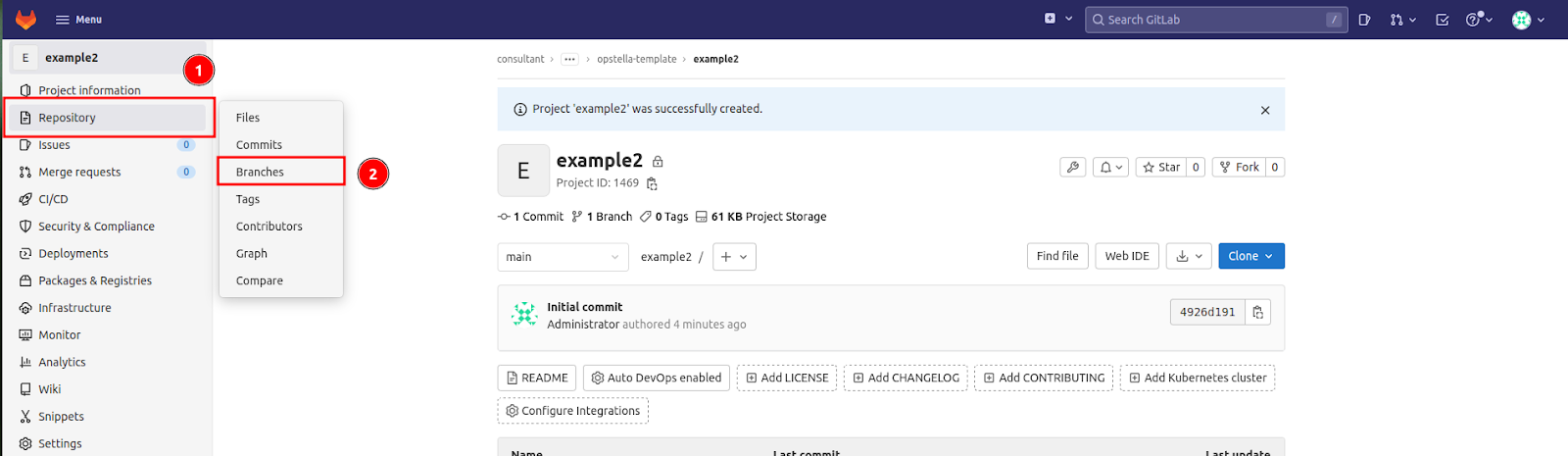
Task: Click the Configure Integrations button
Action: point(573,411)
